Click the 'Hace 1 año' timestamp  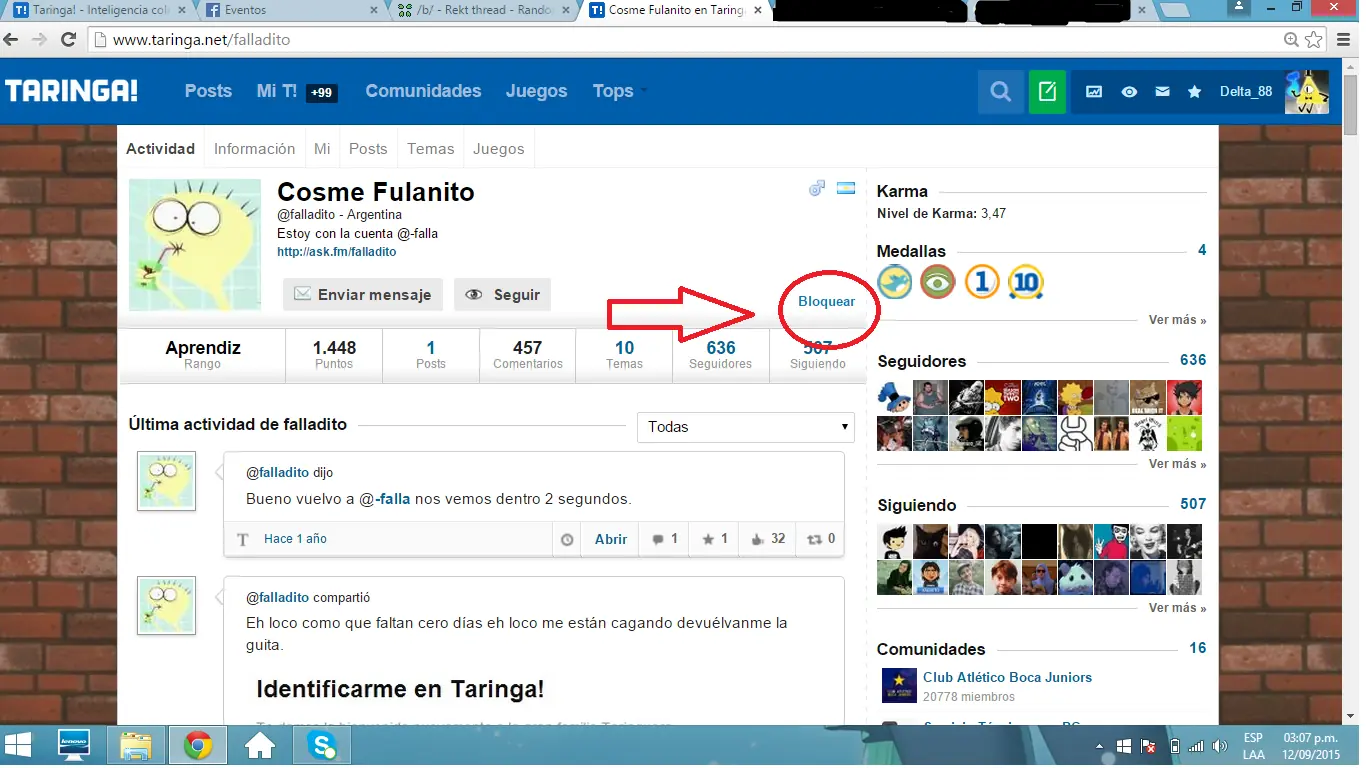pos(295,539)
